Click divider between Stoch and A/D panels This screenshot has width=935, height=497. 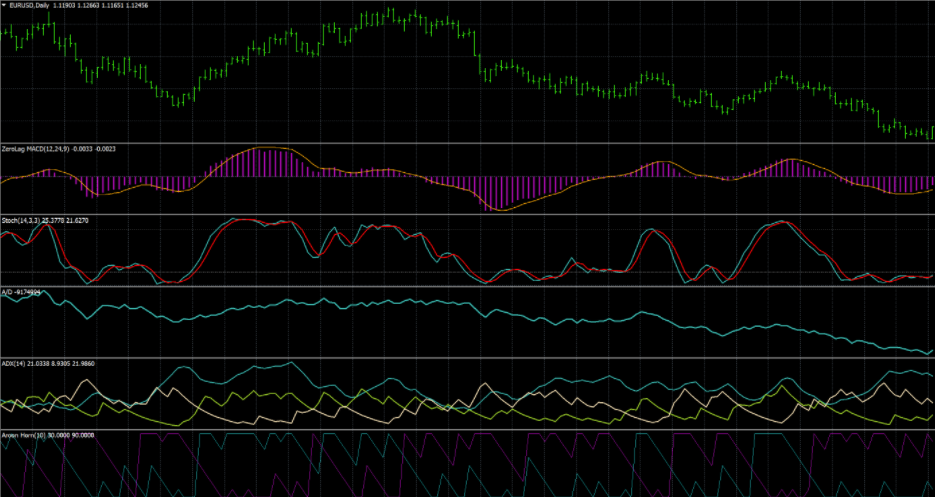[467, 287]
